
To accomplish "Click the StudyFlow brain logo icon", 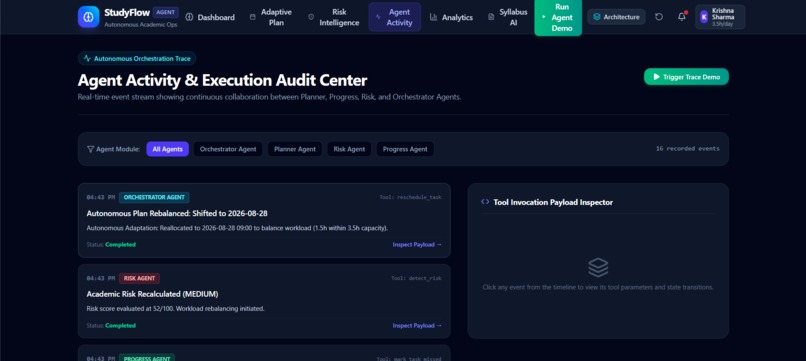I will pyautogui.click(x=88, y=17).
